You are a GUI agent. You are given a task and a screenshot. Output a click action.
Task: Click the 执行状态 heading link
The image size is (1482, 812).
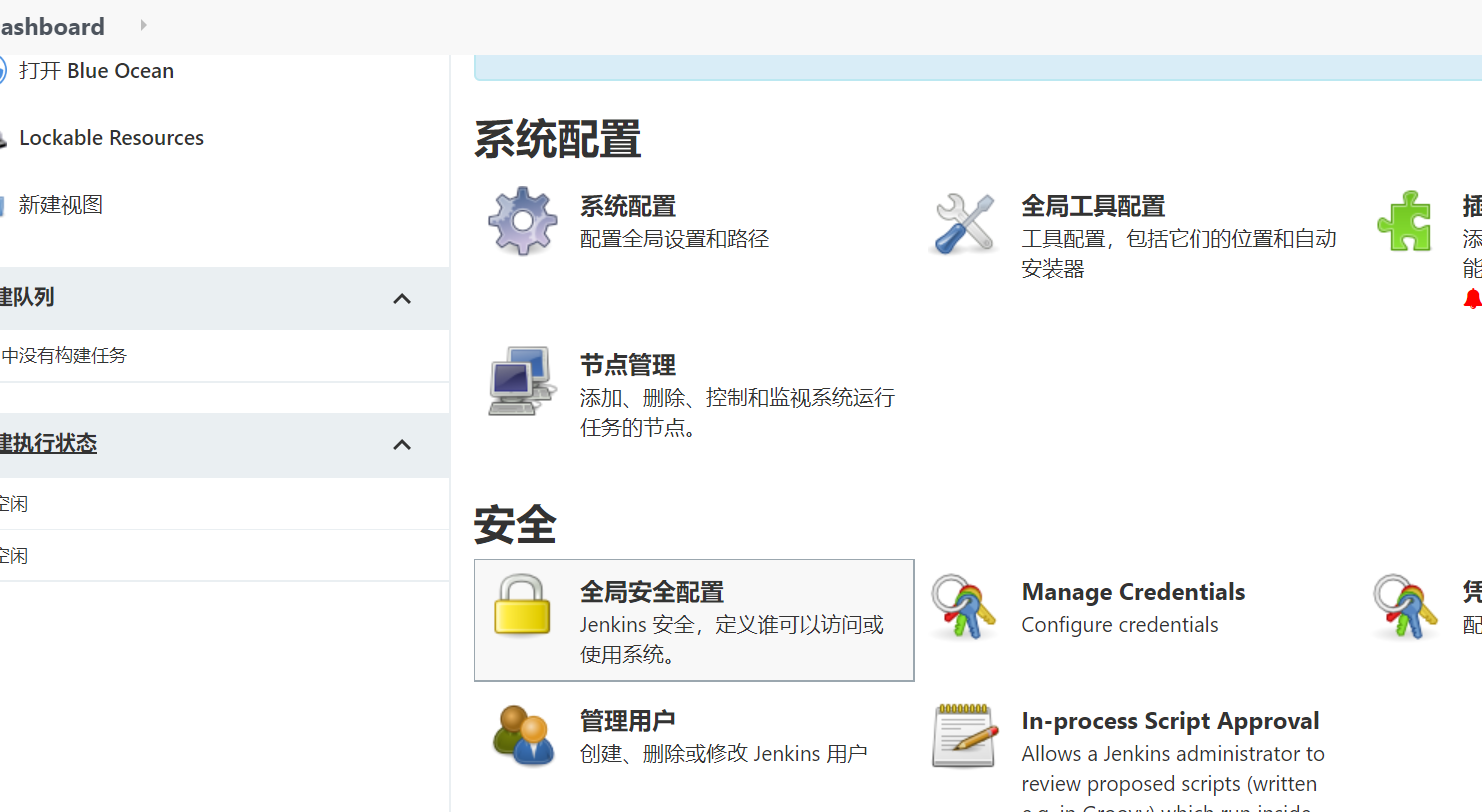(x=48, y=443)
